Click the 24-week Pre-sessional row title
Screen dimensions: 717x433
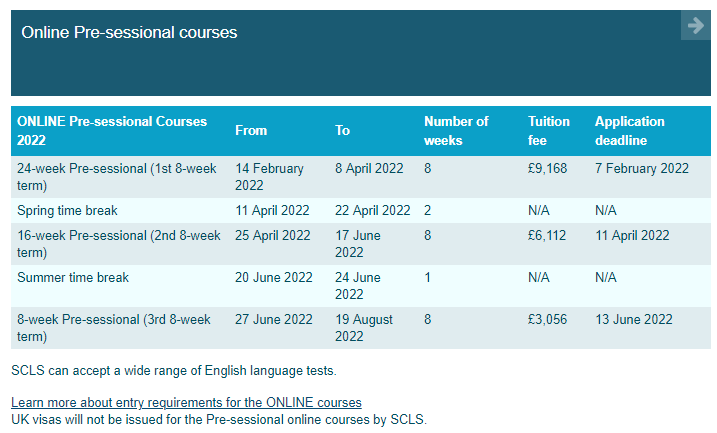click(117, 177)
